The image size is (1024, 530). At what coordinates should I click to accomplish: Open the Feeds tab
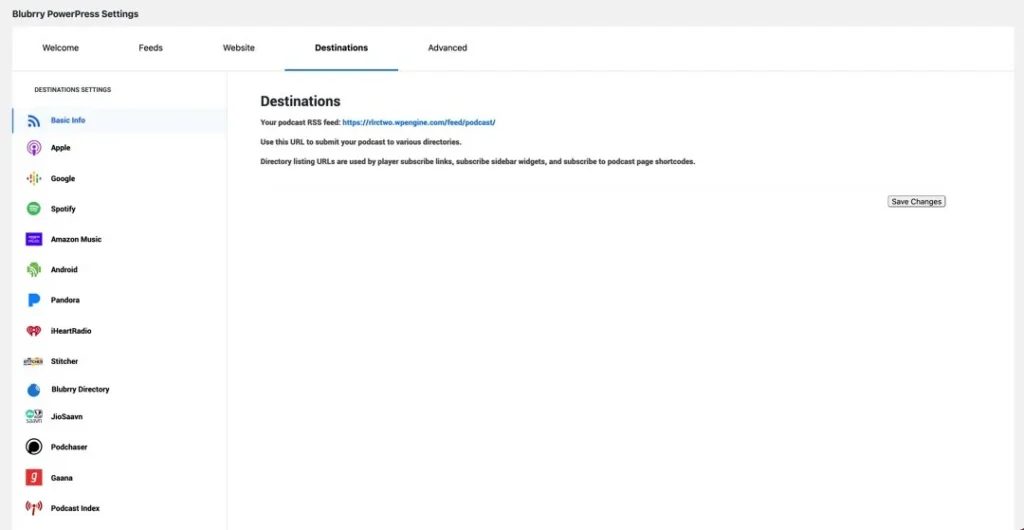[x=151, y=48]
